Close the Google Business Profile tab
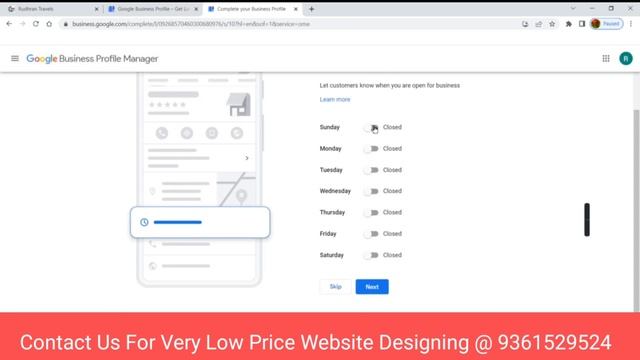Viewport: 640px width, 360px height. pyautogui.click(x=196, y=9)
